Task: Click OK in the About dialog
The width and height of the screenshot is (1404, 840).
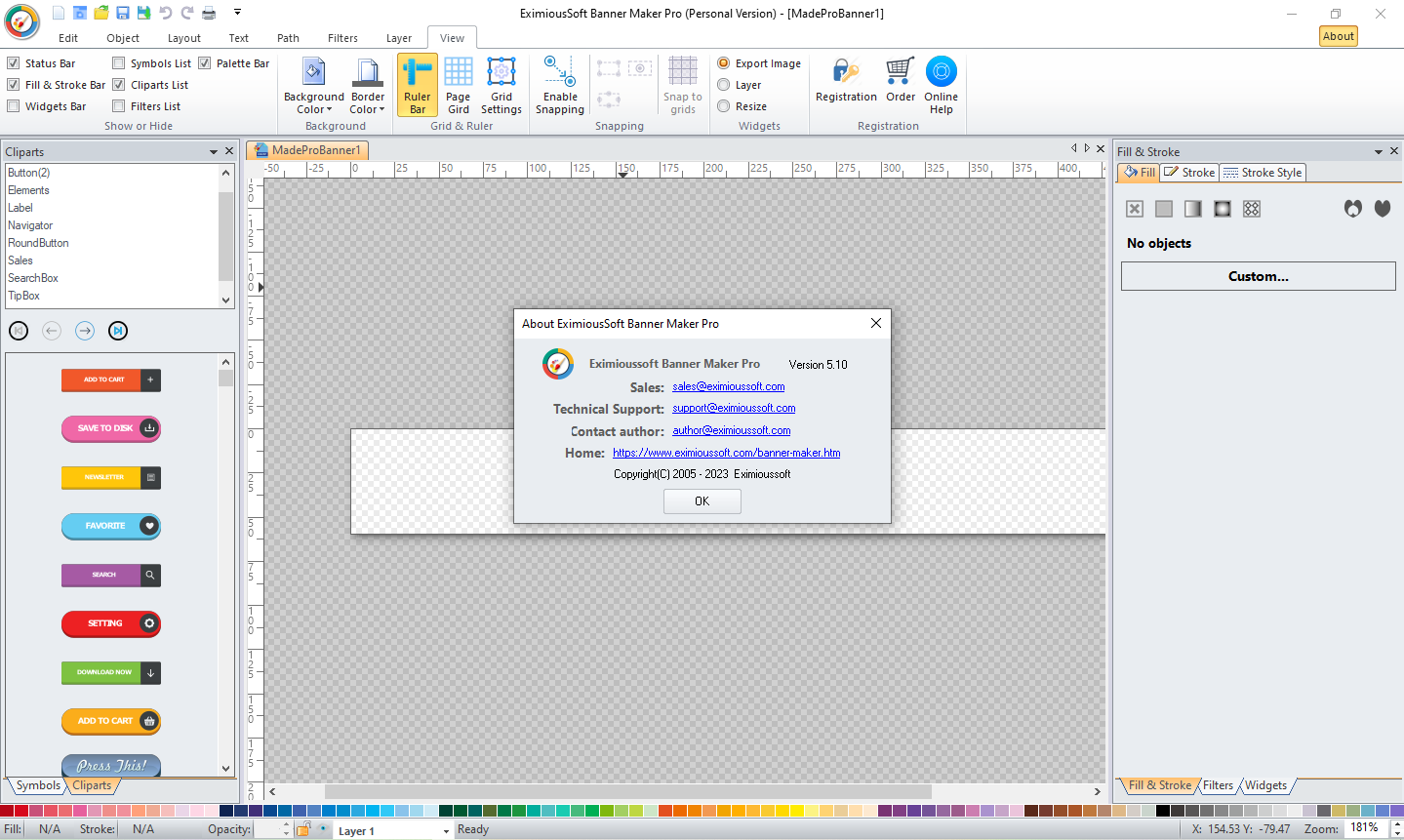Action: coord(702,500)
